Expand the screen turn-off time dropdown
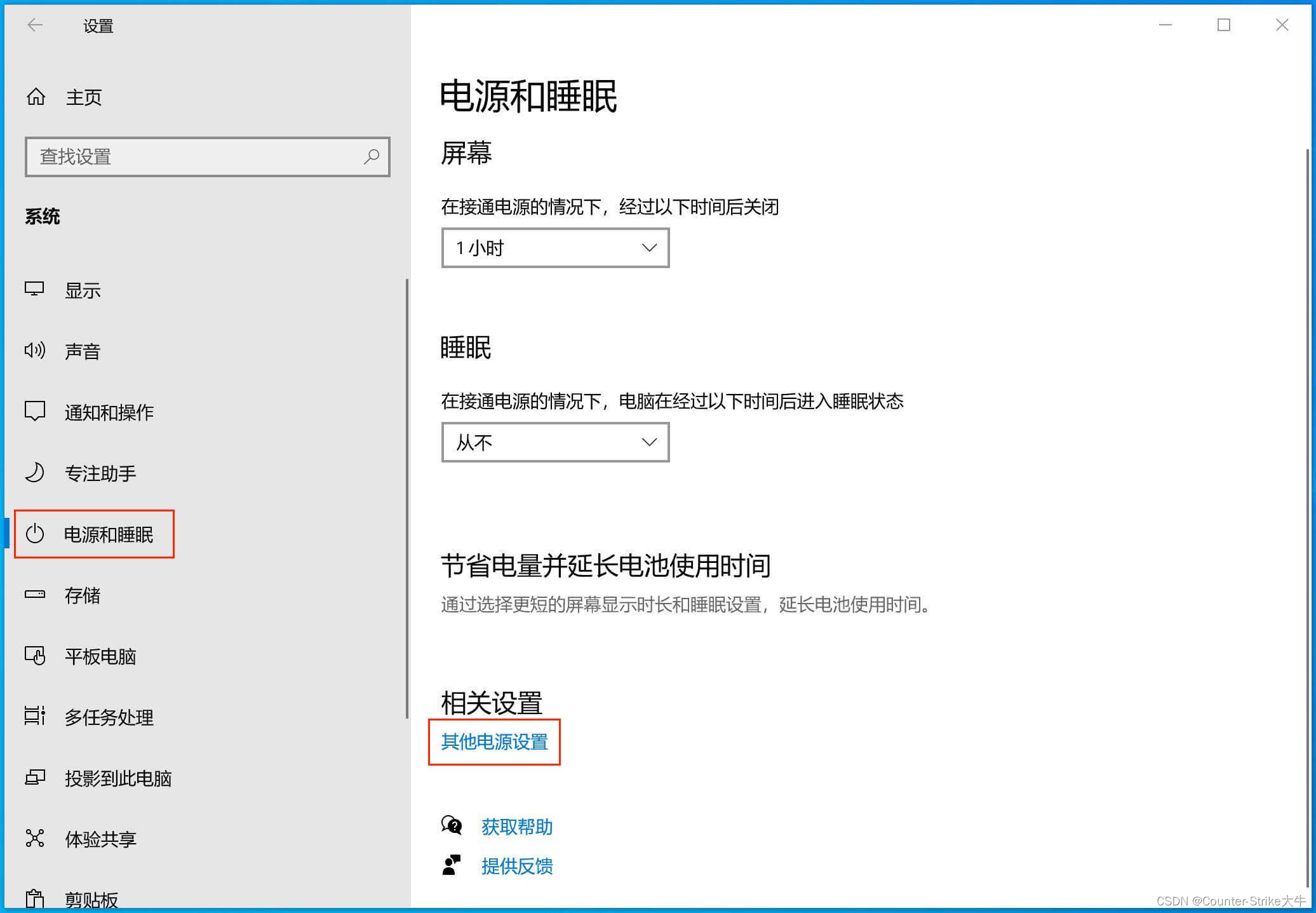The image size is (1316, 913). tap(555, 248)
